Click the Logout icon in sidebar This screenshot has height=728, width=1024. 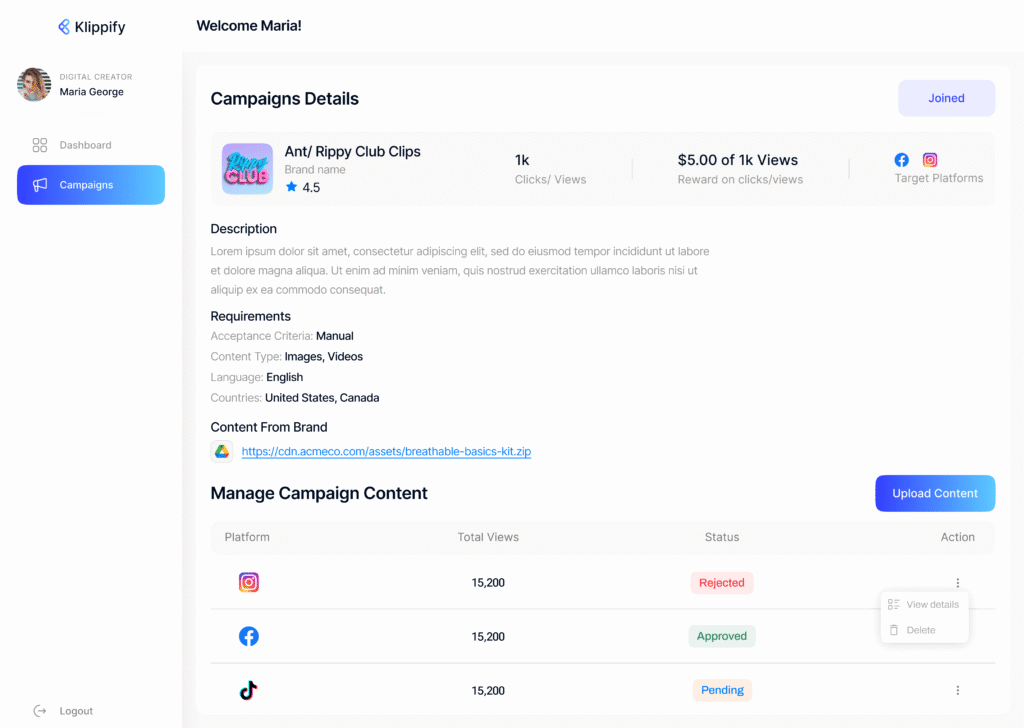click(x=40, y=711)
